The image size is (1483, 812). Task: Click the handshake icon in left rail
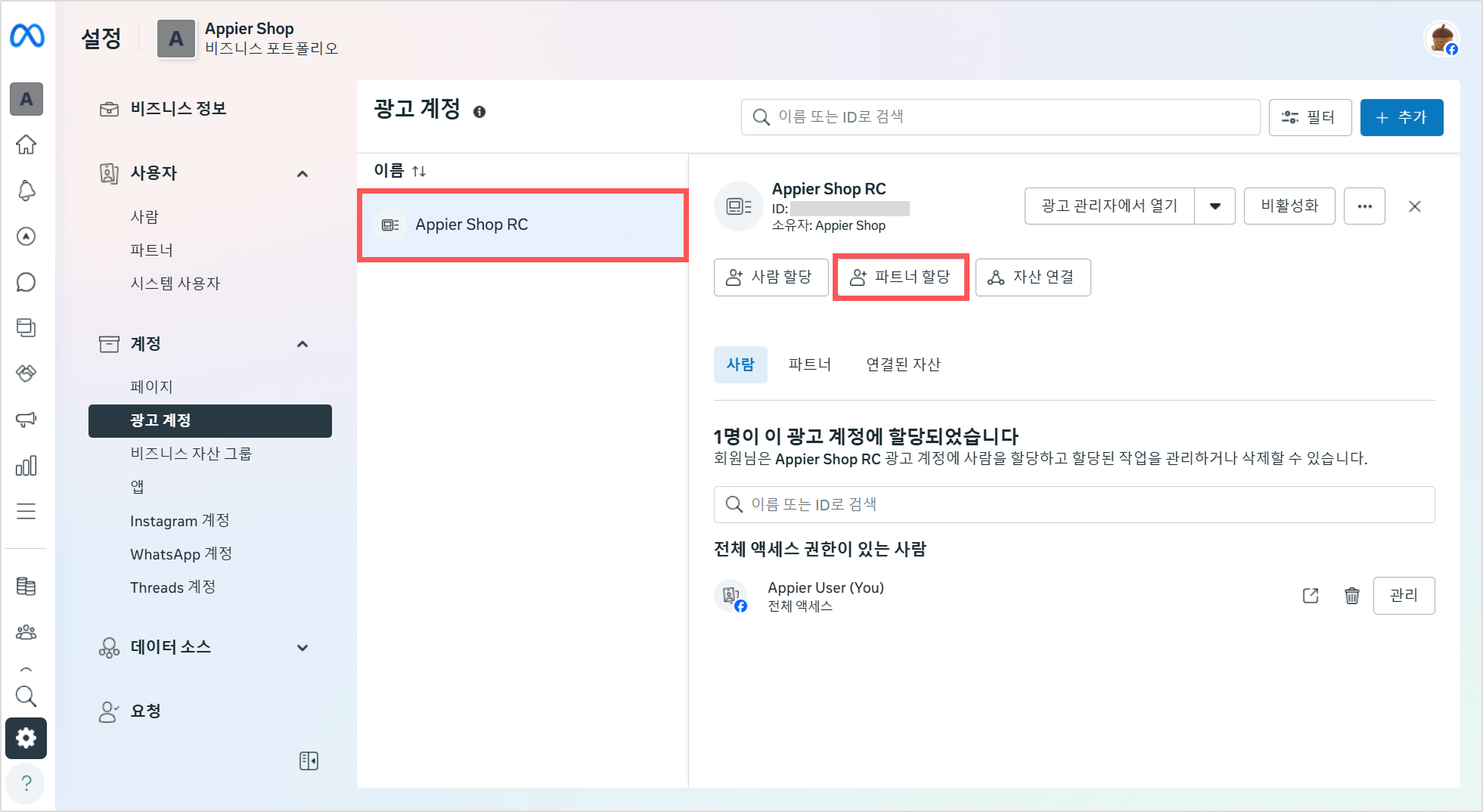[x=26, y=373]
